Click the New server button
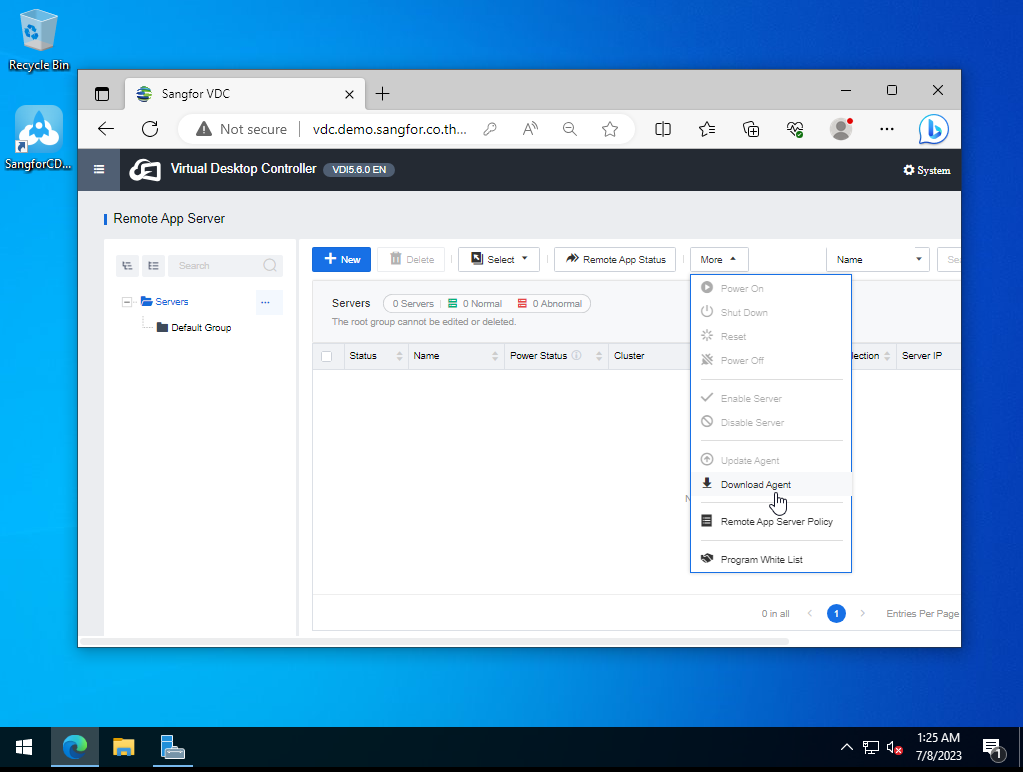Viewport: 1023px width, 772px height. click(x=341, y=259)
